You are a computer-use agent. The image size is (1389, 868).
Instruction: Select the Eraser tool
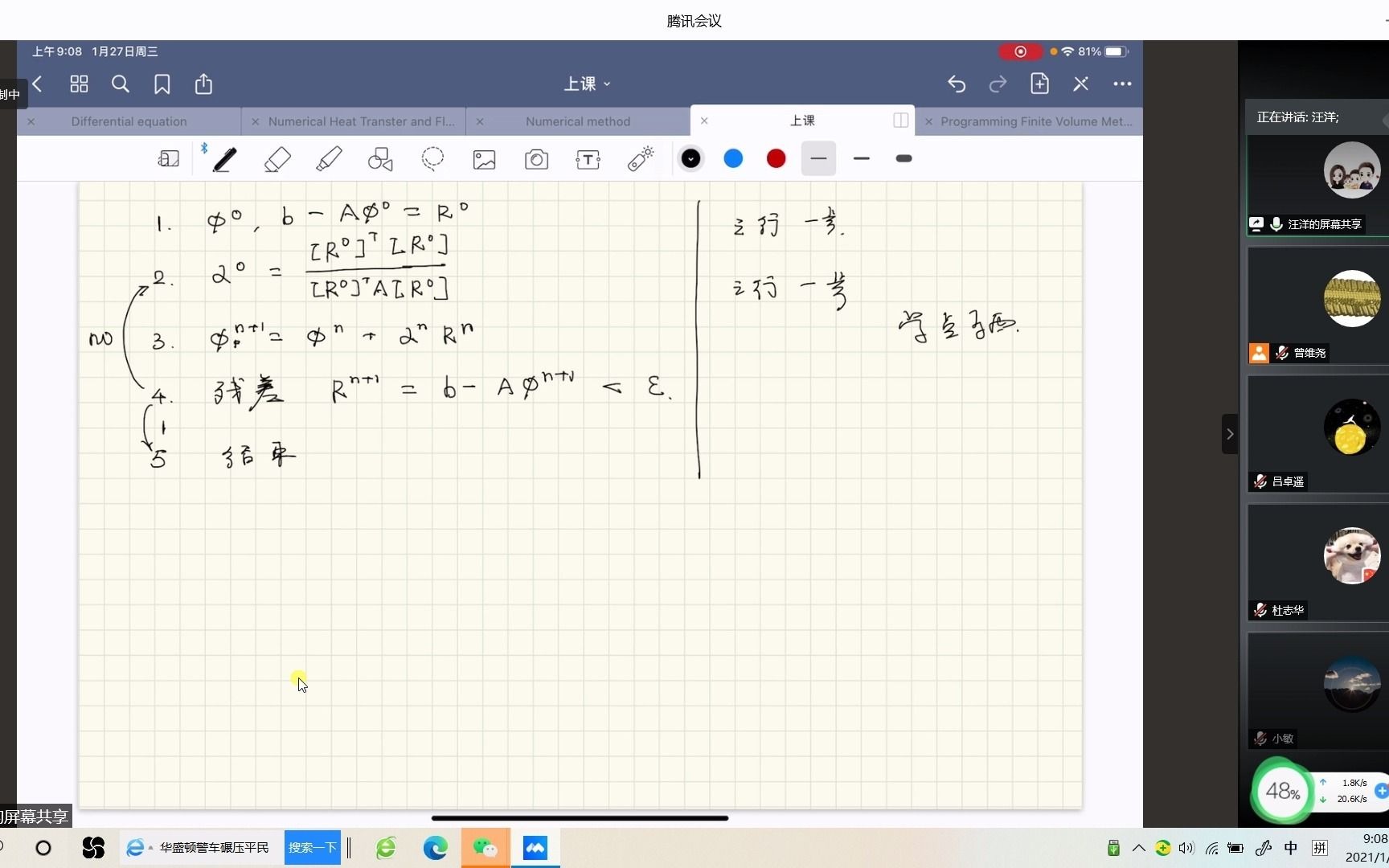(x=277, y=159)
